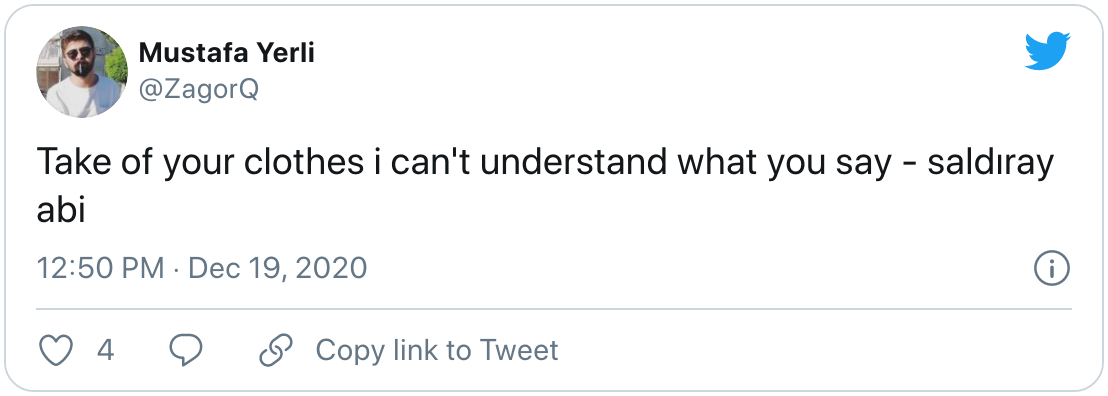Viewport: 1108px width, 396px height.
Task: Open the circled info icon beside the timestamp
Action: pyautogui.click(x=1052, y=269)
